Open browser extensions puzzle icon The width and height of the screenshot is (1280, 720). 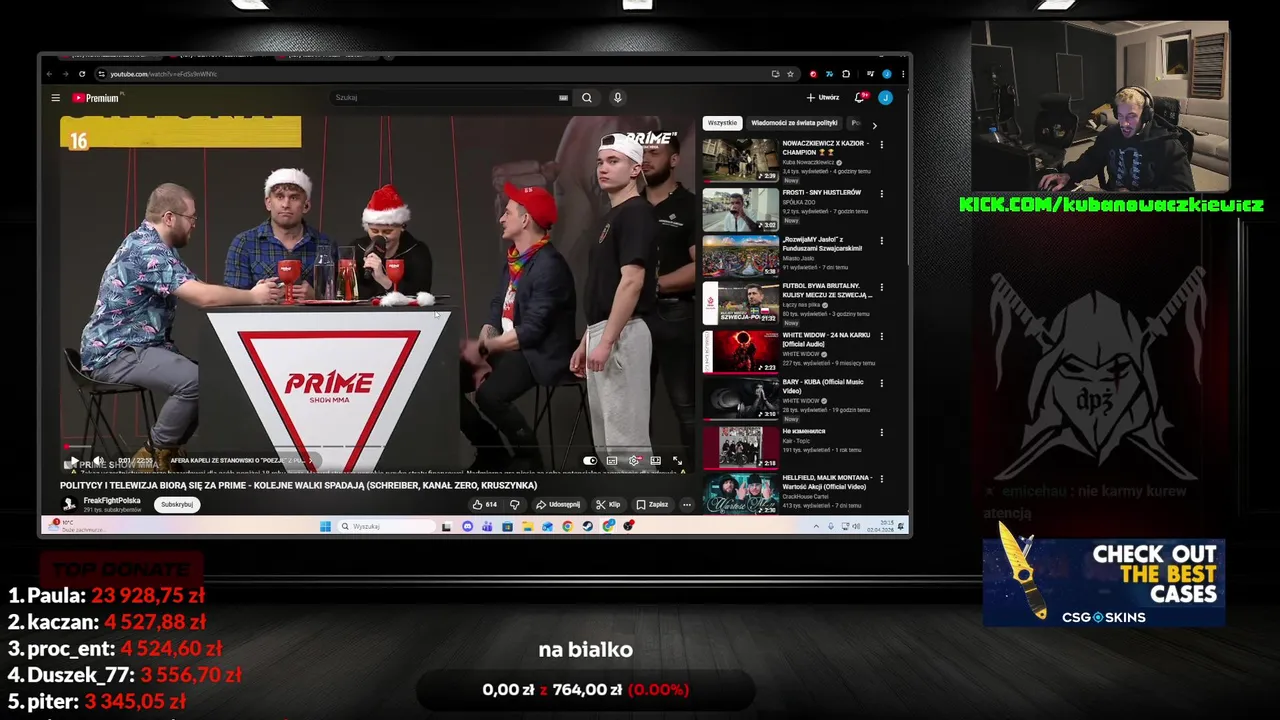846,74
